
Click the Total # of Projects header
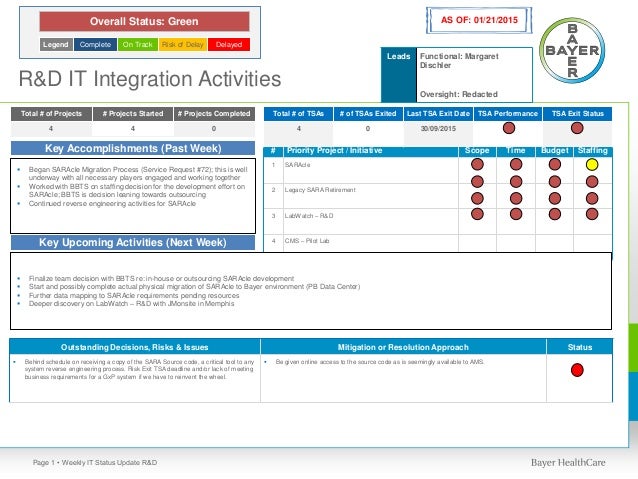click(51, 114)
